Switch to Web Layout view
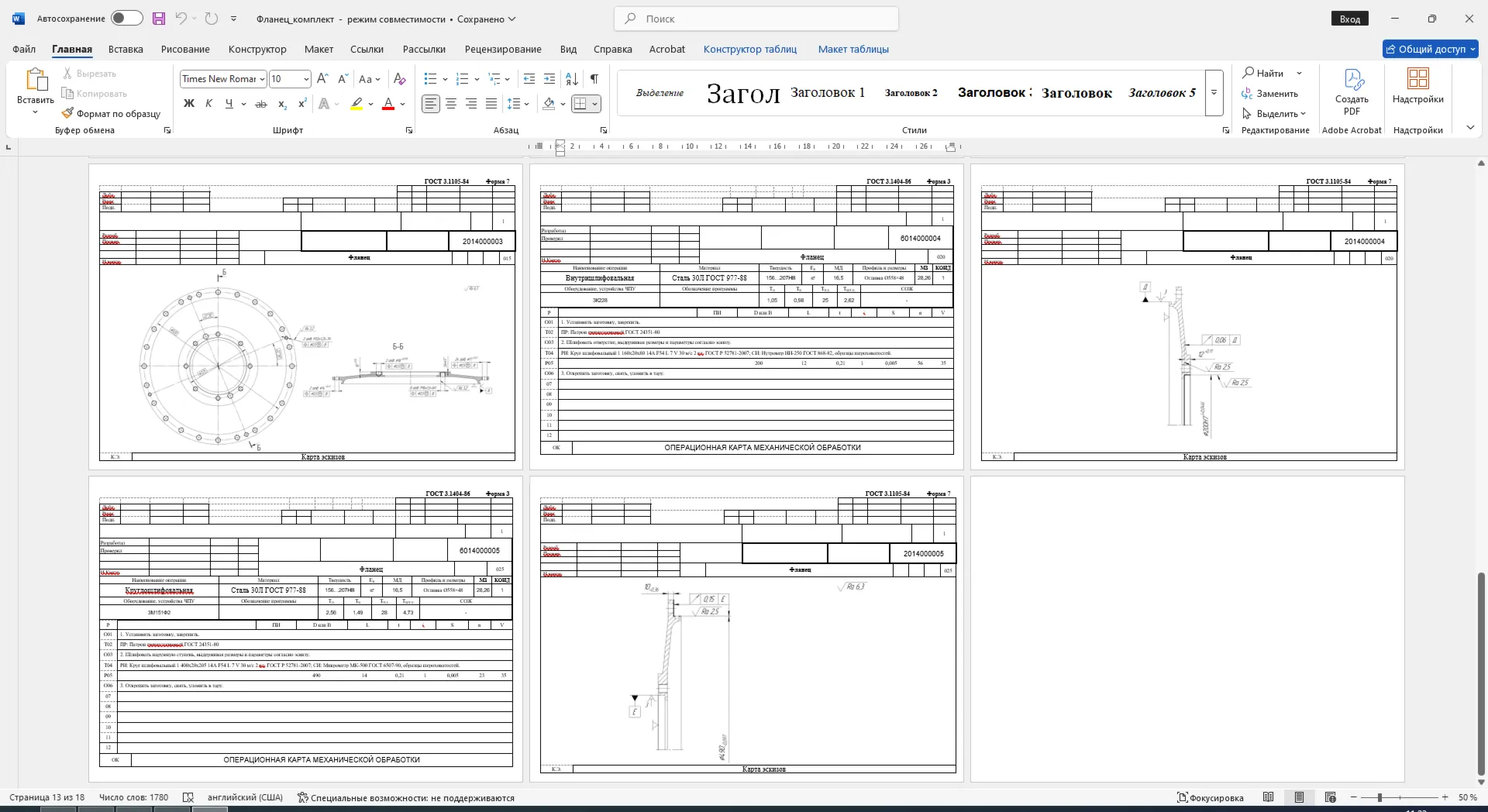1488x812 pixels. (x=1331, y=797)
